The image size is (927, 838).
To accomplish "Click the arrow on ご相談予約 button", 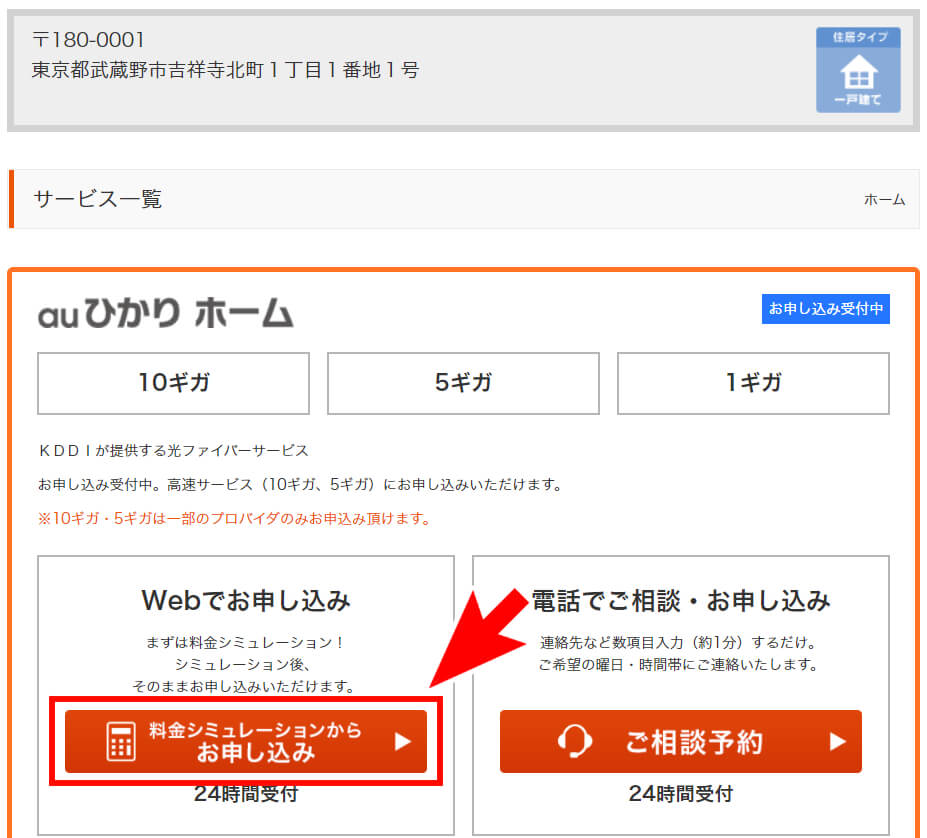I will 837,741.
